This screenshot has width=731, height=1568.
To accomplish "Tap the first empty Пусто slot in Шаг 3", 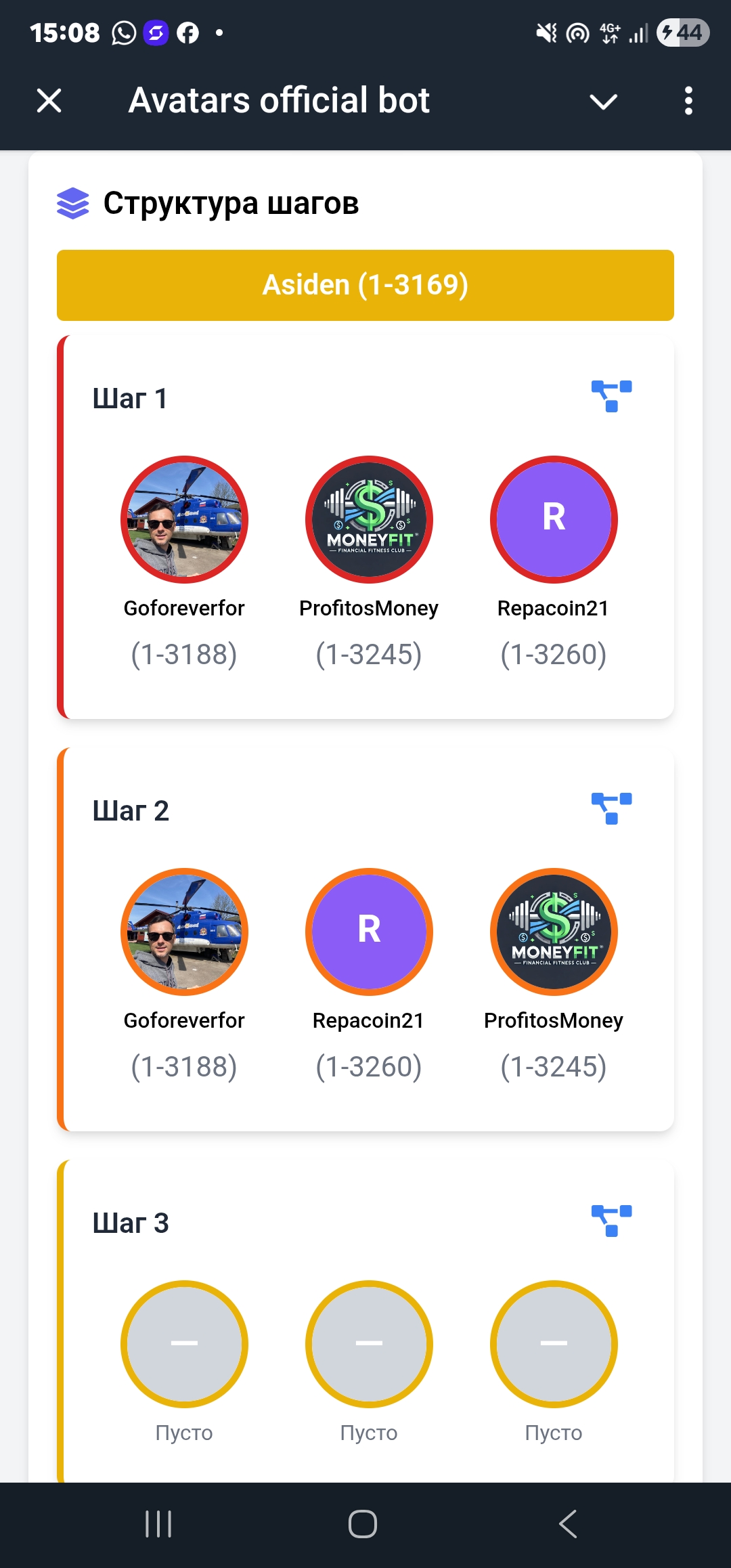I will [x=184, y=1344].
